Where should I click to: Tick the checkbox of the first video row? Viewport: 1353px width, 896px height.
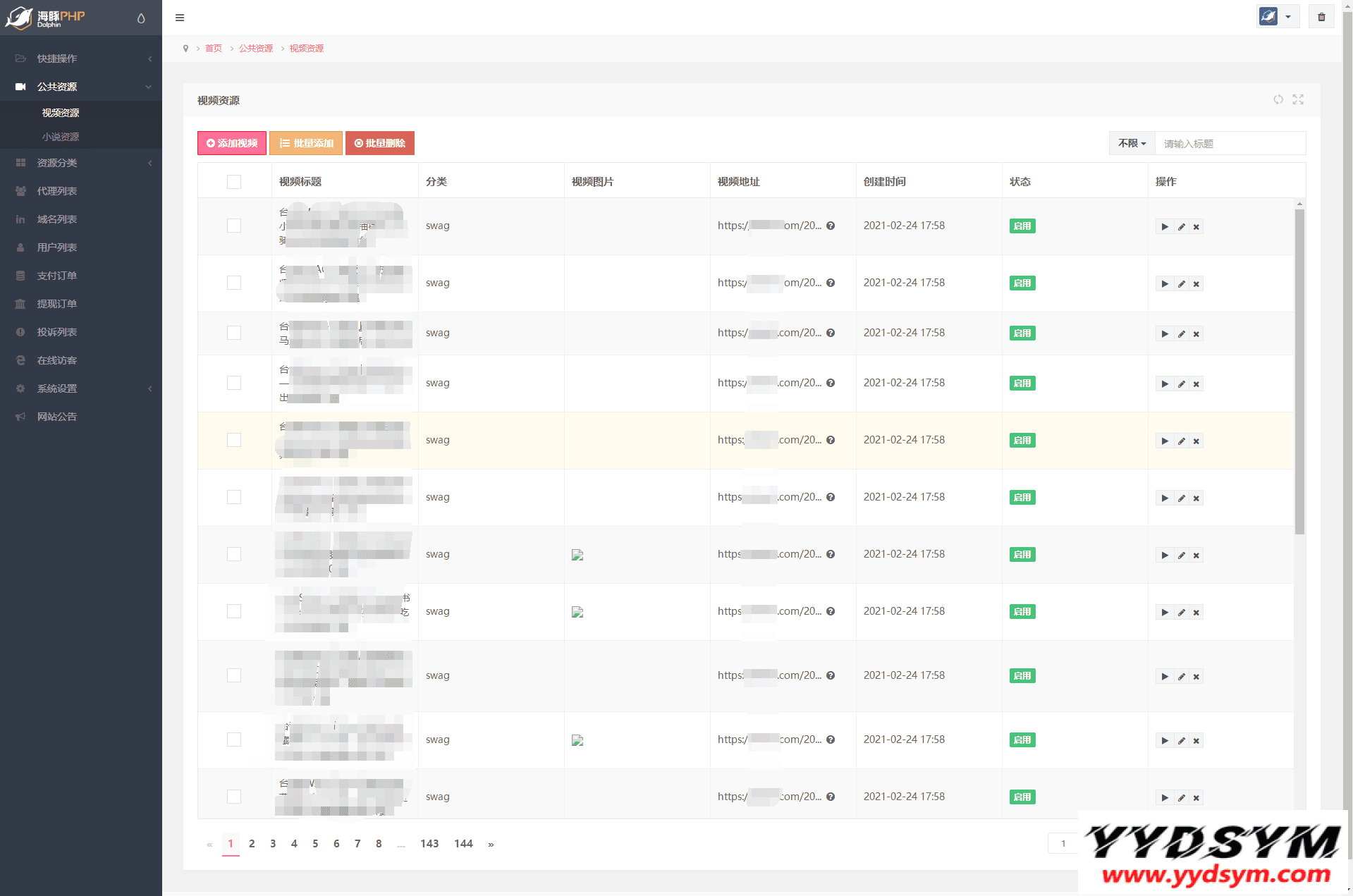click(x=234, y=226)
